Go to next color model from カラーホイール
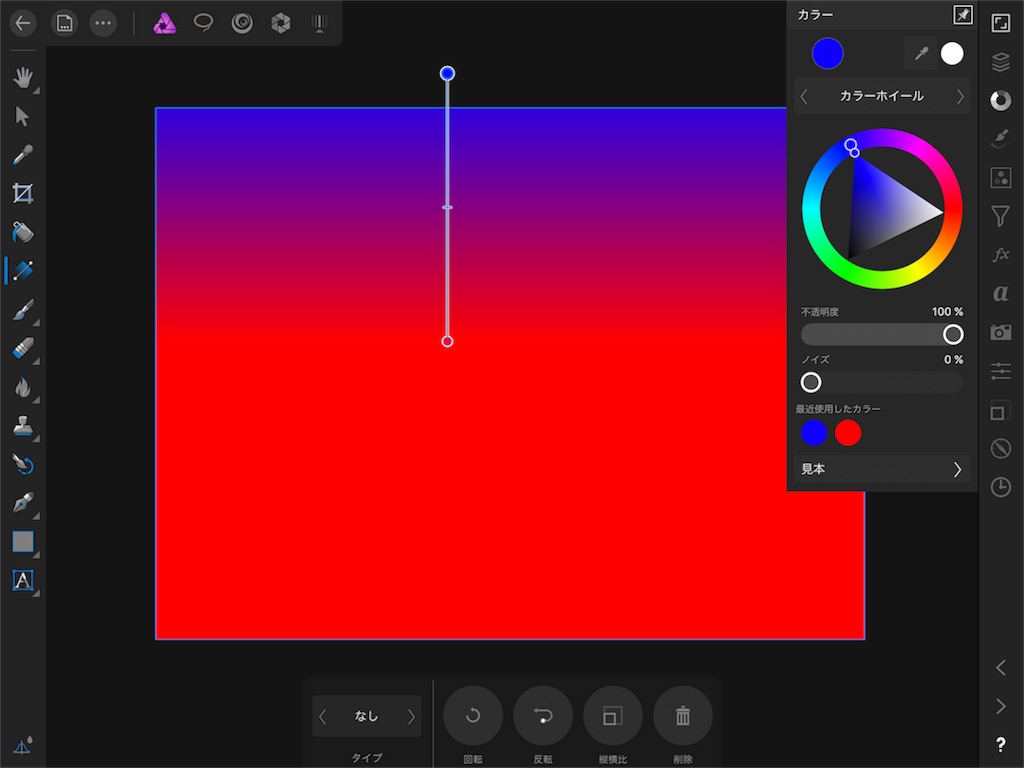Screen dimensions: 1024x768 point(960,97)
